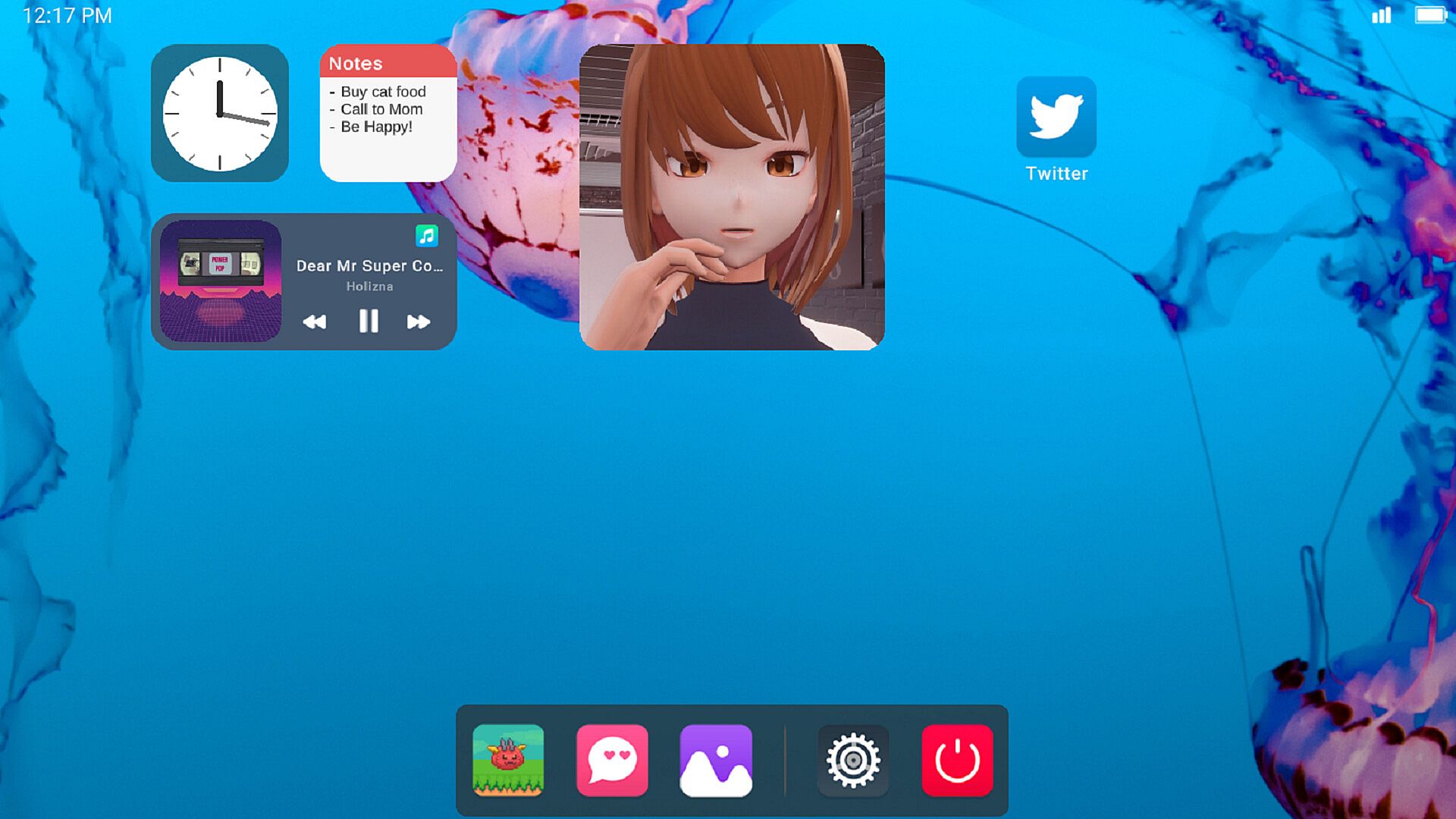Click the cassette album artwork

(221, 281)
